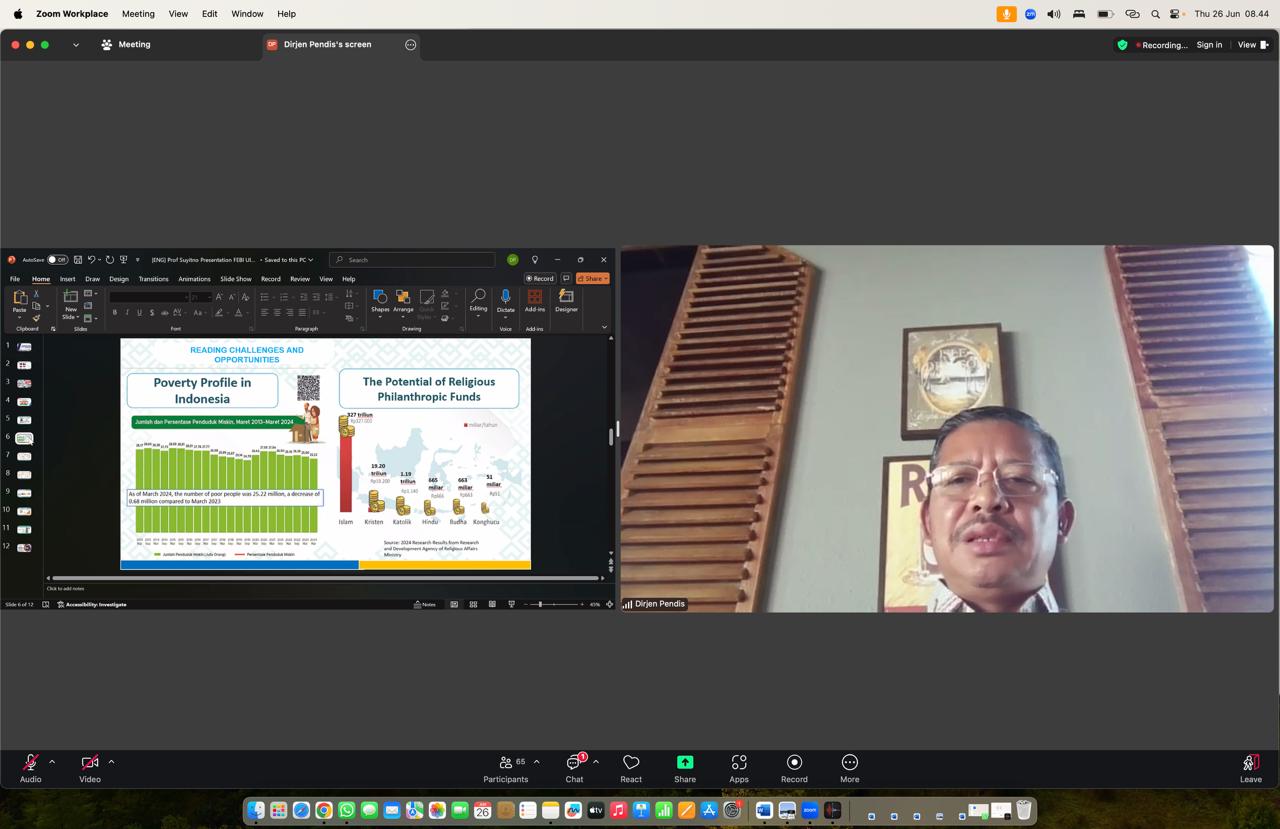This screenshot has height=829, width=1280.
Task: Expand the Participants options arrow
Action: coord(536,762)
